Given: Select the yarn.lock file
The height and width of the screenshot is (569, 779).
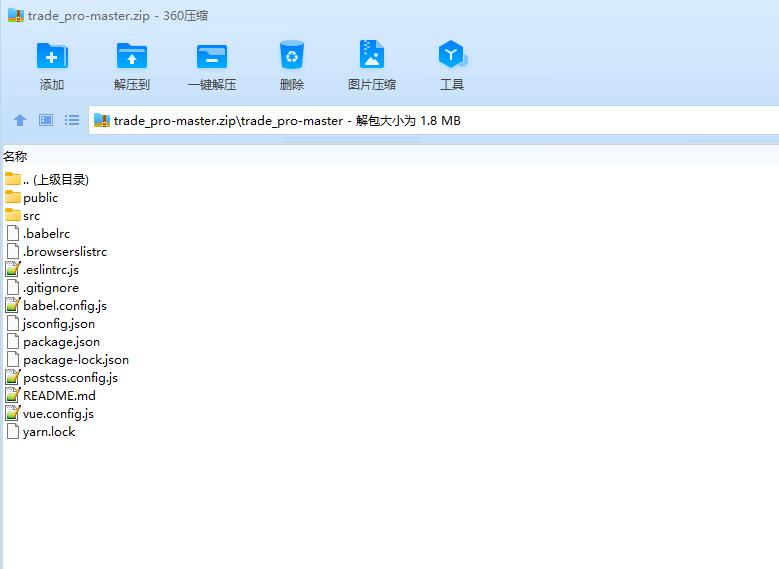Looking at the screenshot, I should (49, 432).
